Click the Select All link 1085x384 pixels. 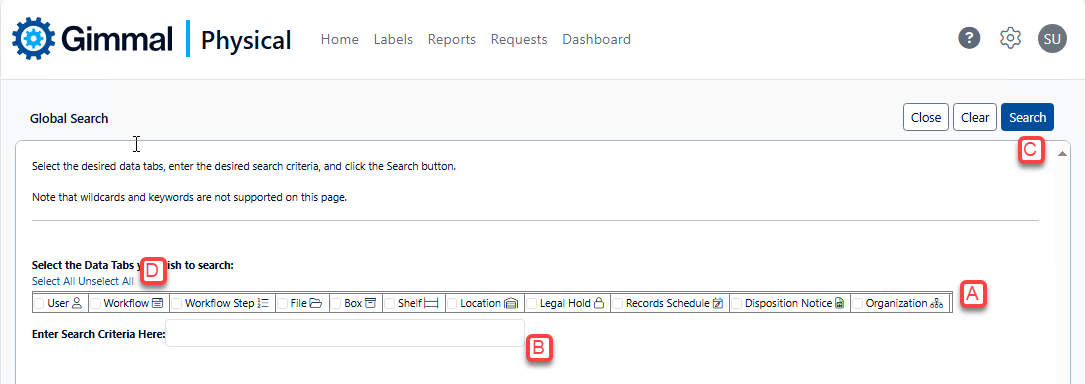coord(54,281)
